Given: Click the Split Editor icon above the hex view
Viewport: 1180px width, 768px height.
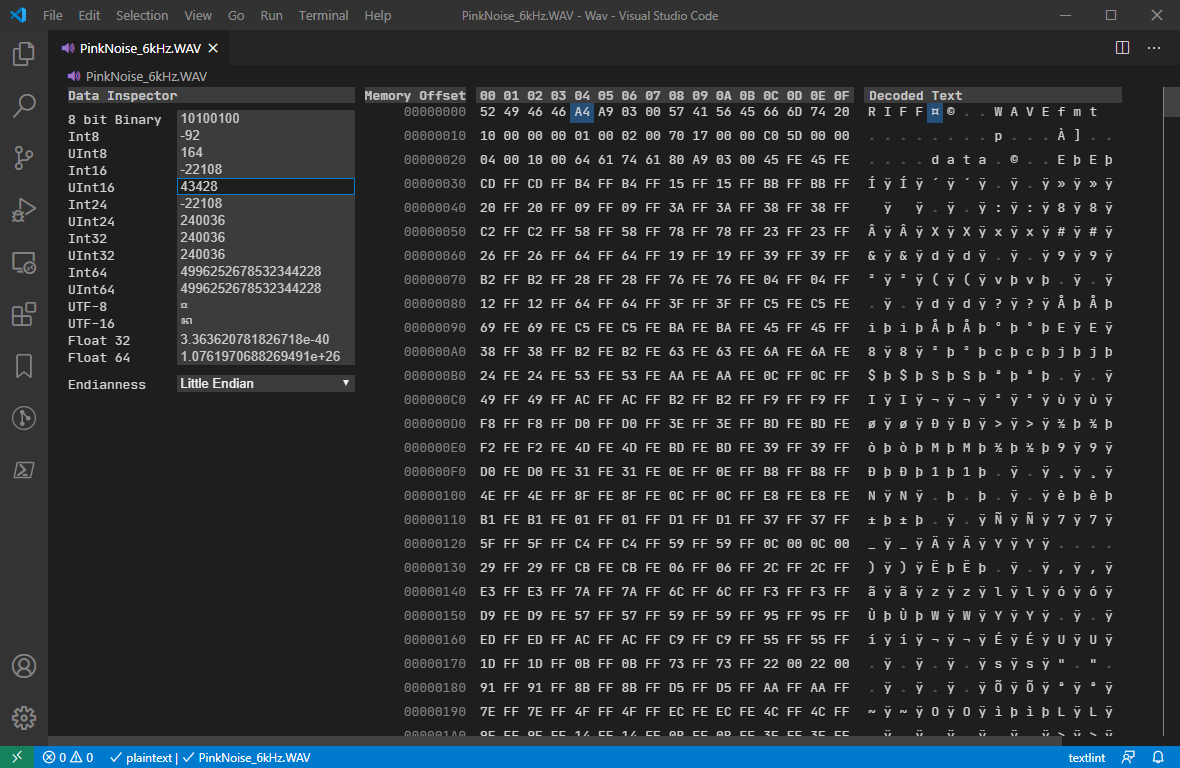Looking at the screenshot, I should point(1120,47).
